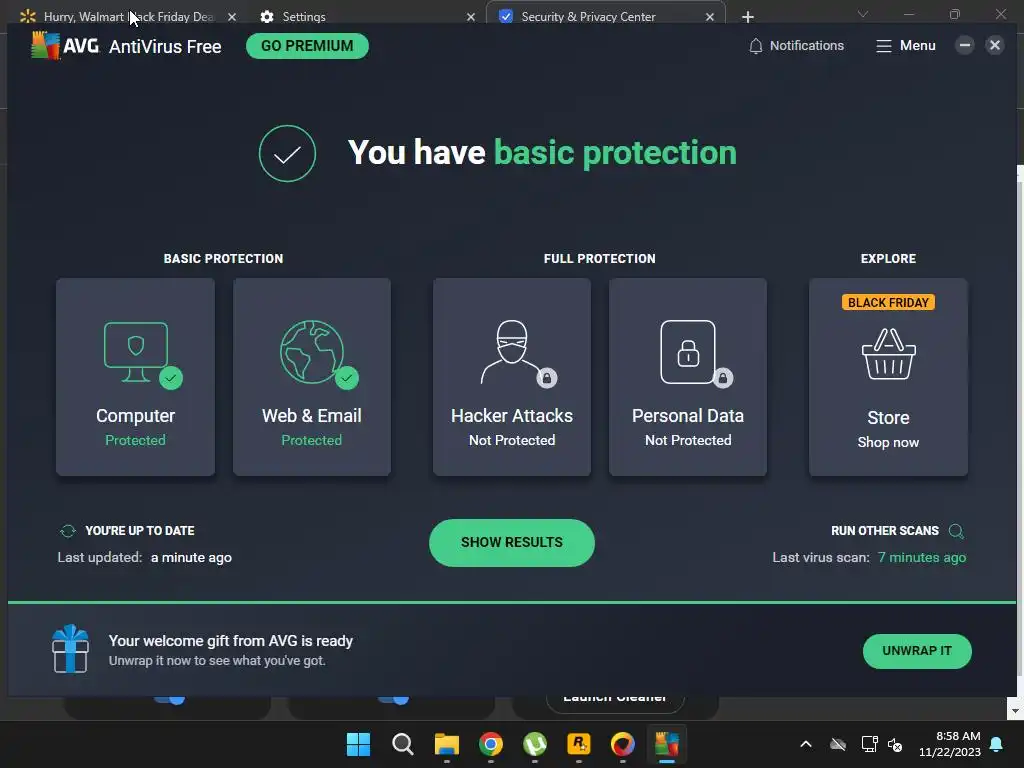
Task: Click the UNWRAP IT button
Action: [917, 651]
